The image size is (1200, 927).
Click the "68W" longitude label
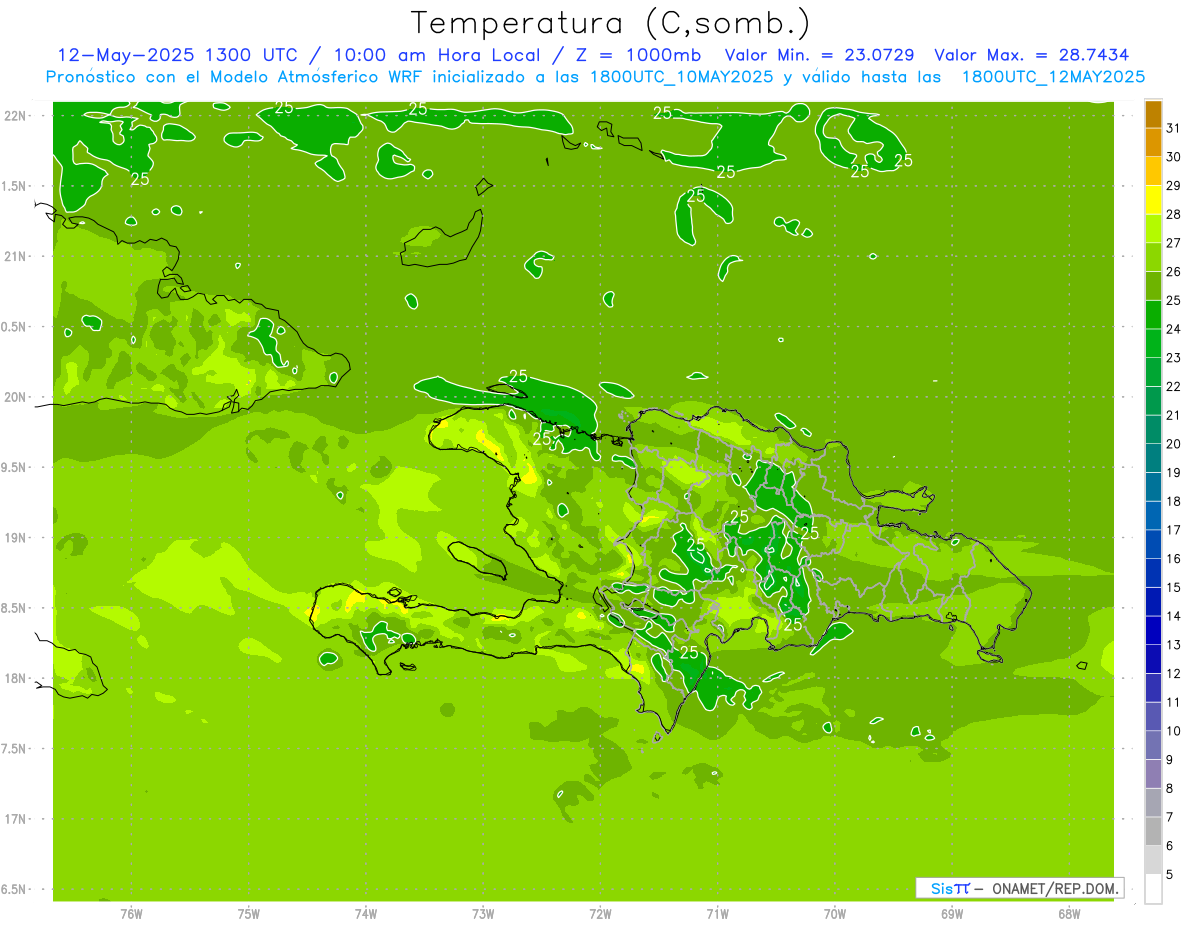[1068, 914]
